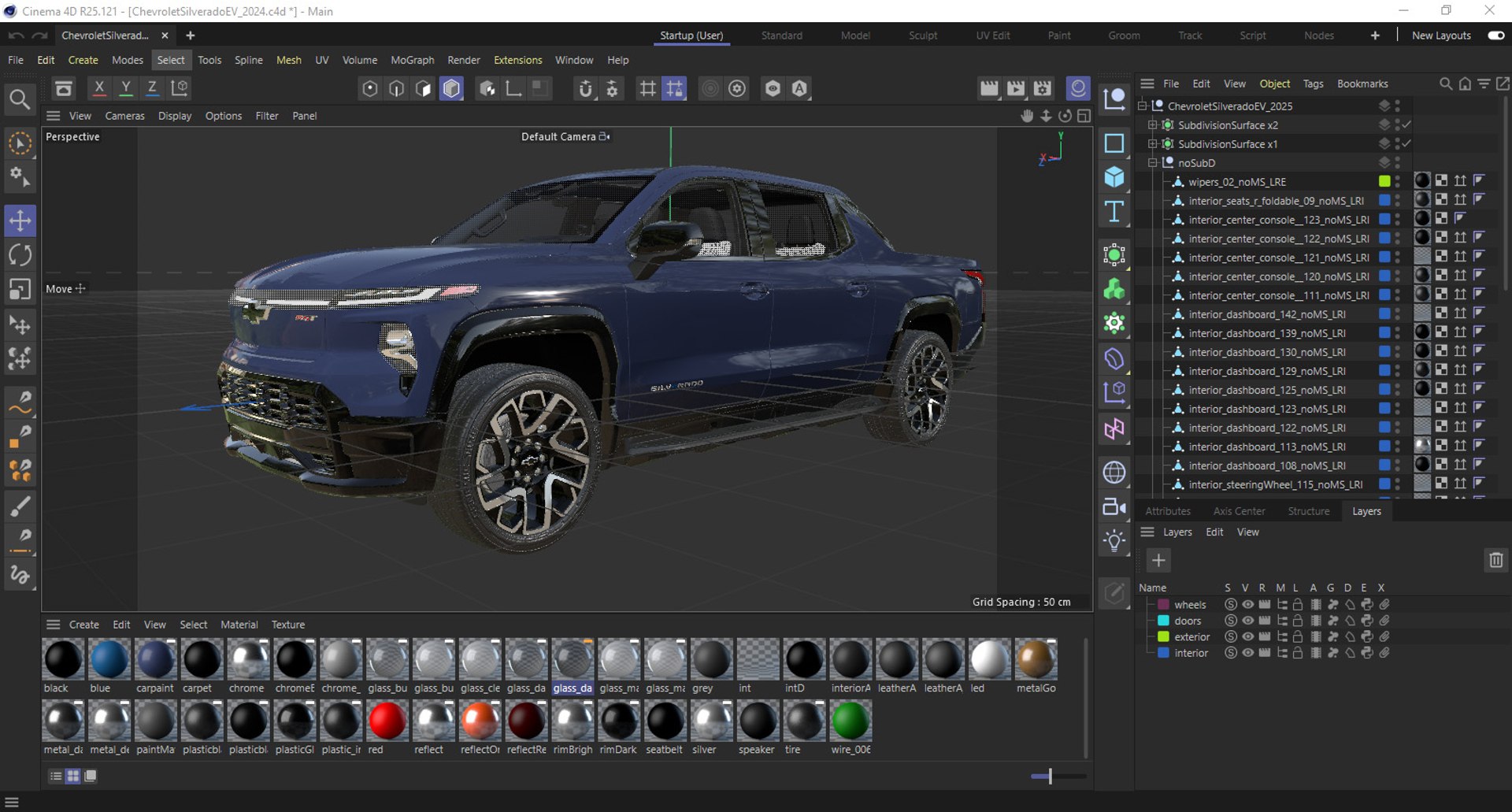Add a Cube primitive object
1512x812 pixels.
(1114, 176)
